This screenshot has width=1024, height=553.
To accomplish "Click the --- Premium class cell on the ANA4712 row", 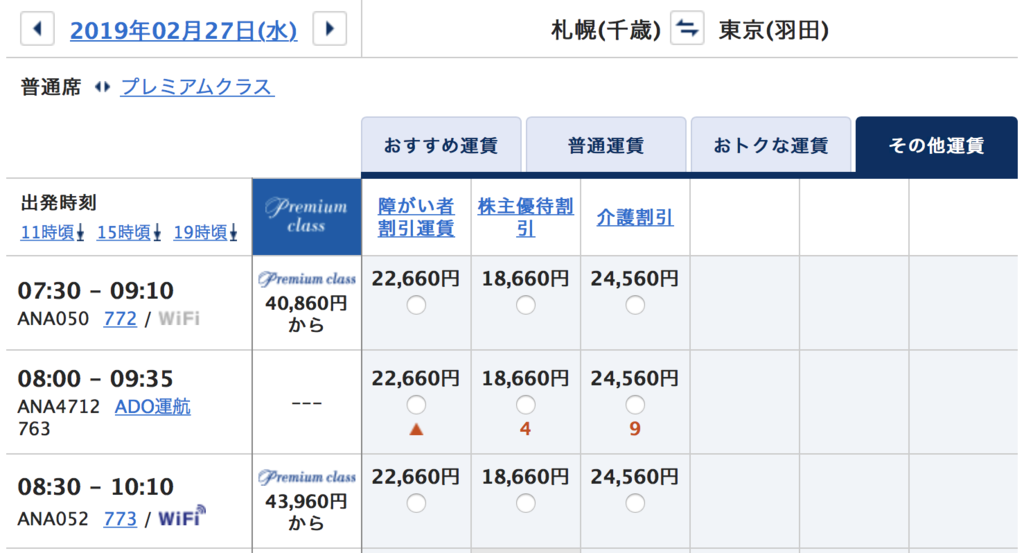I will coord(307,403).
